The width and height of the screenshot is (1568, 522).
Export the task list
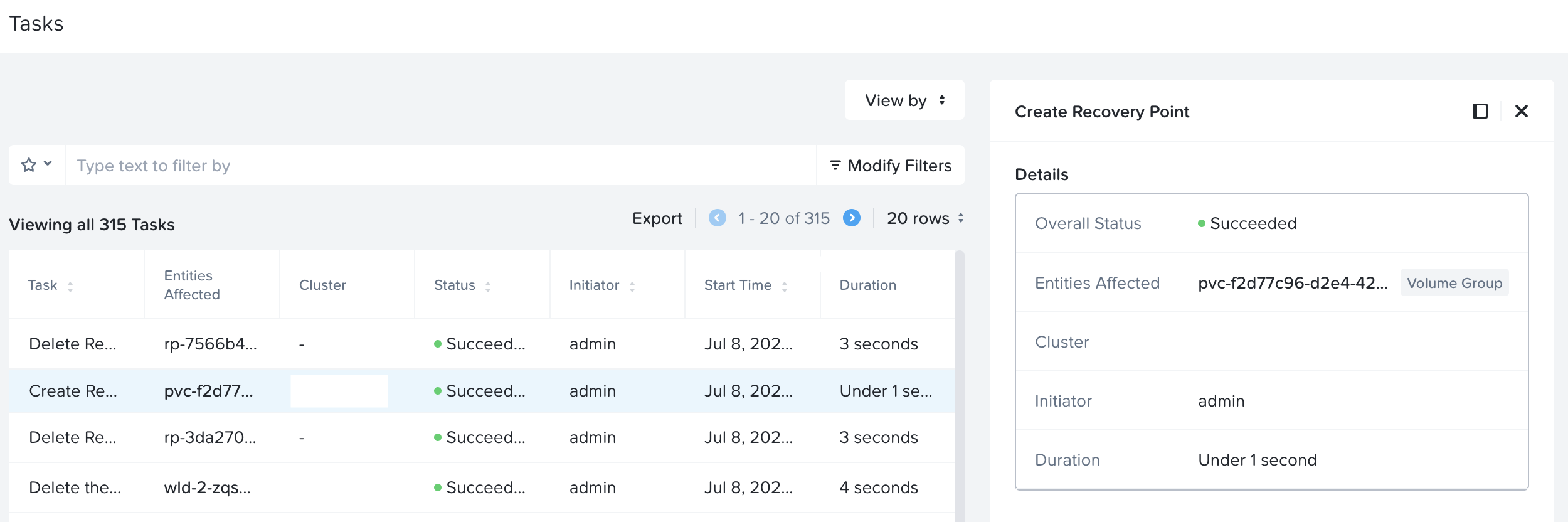[x=657, y=218]
